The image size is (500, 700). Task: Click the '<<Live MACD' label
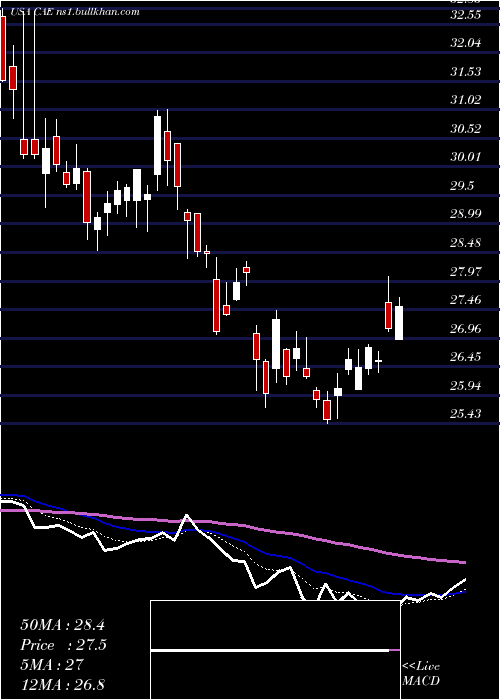coord(421,674)
